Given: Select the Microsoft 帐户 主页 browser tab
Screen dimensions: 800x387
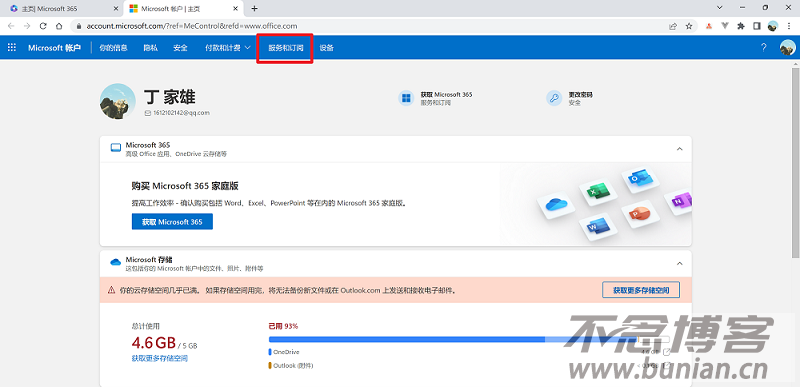Looking at the screenshot, I should click(x=184, y=9).
